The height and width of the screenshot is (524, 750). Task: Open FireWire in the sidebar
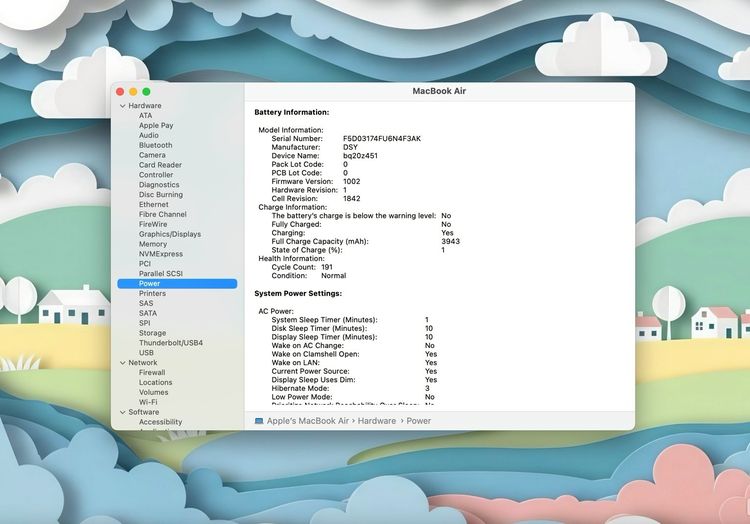(153, 224)
